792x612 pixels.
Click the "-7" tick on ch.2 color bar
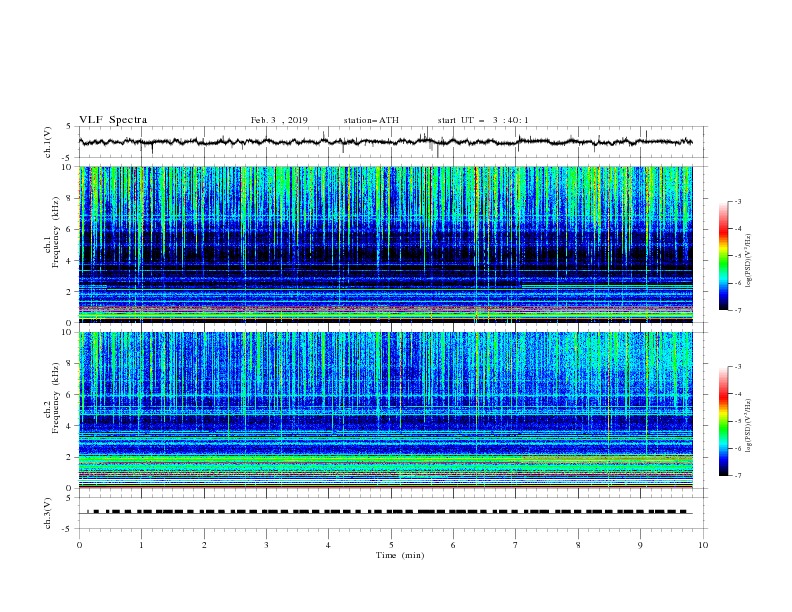tap(737, 476)
